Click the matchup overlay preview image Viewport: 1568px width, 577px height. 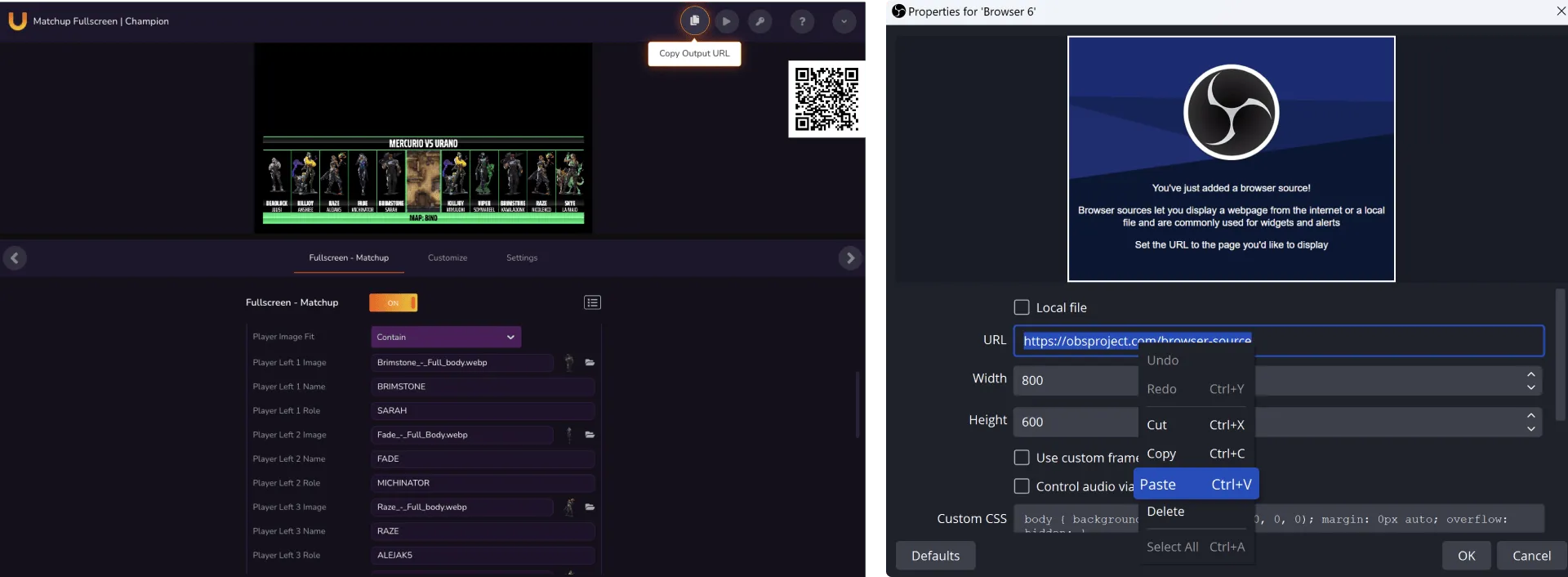tap(423, 138)
